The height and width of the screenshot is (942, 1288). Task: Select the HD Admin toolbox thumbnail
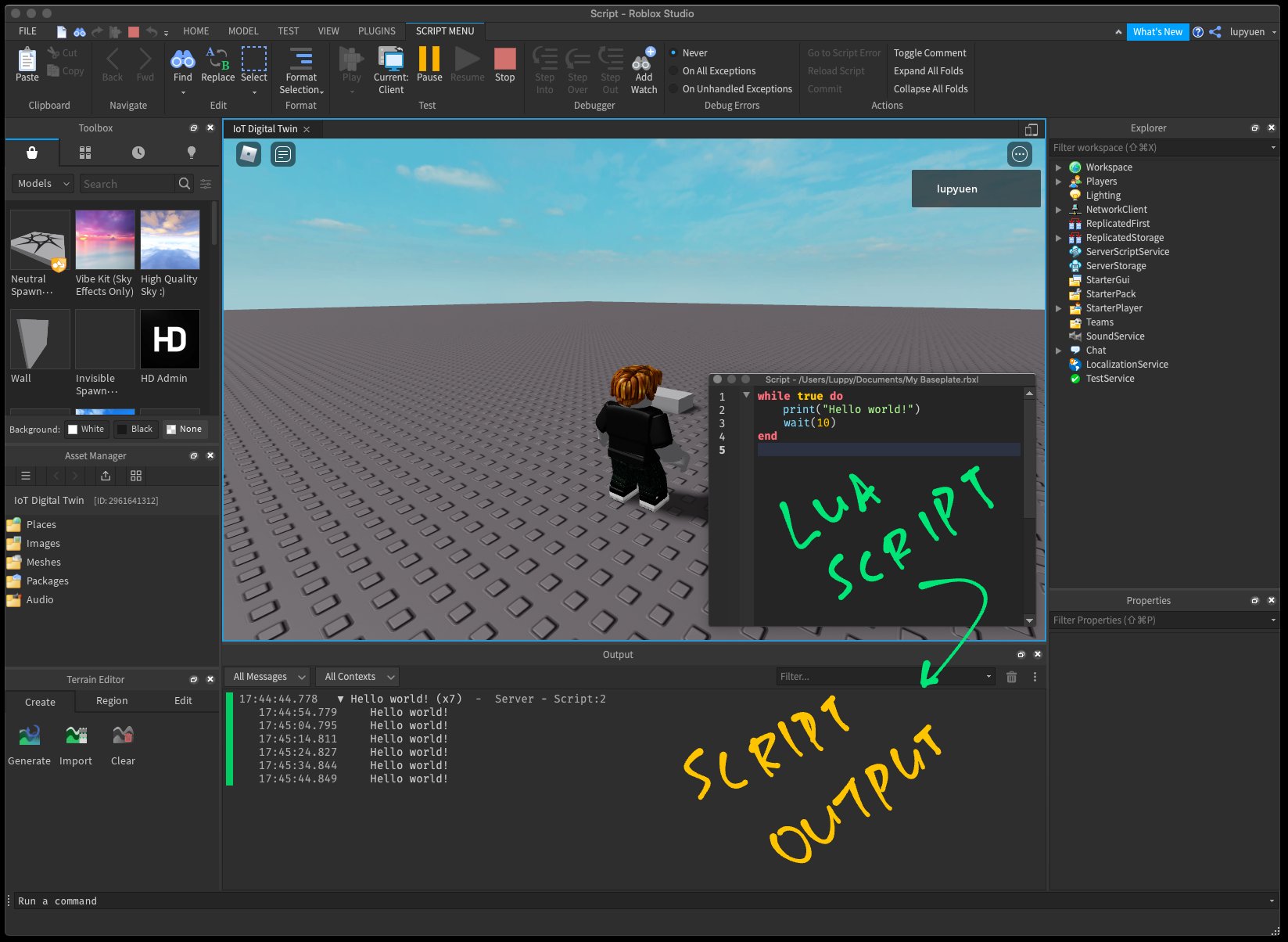(170, 339)
